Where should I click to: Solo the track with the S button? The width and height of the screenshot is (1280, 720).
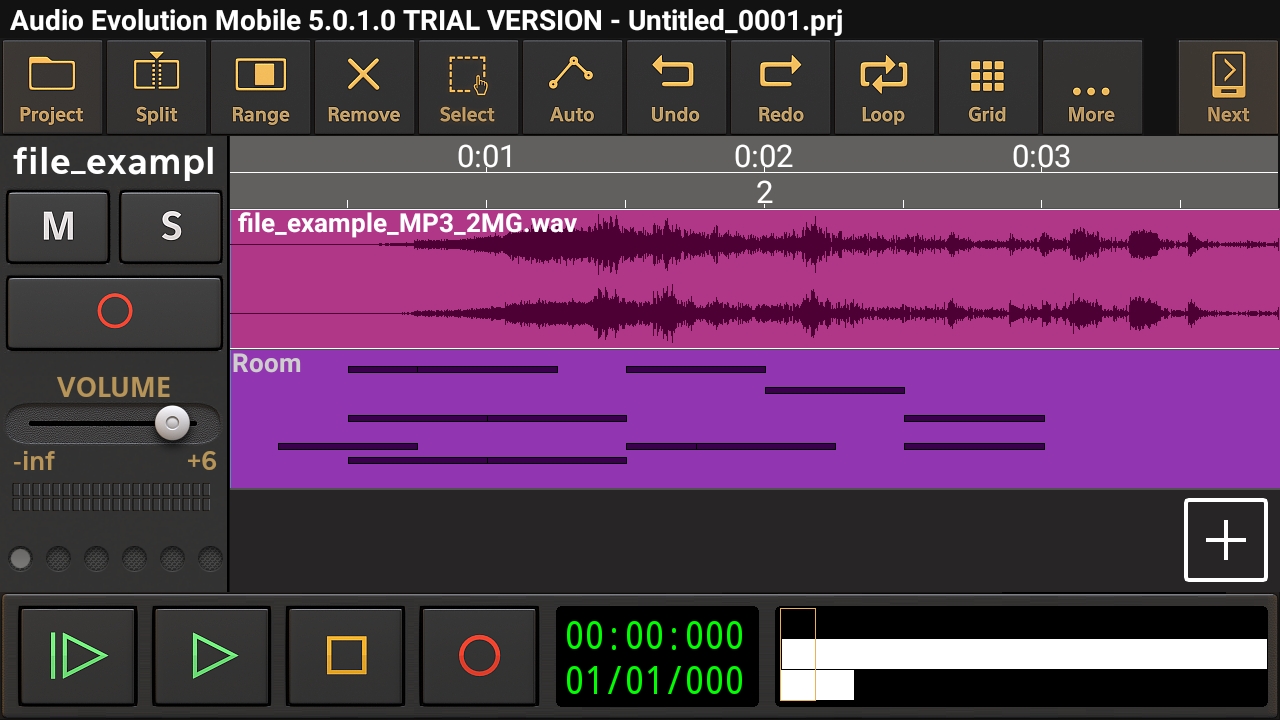[171, 227]
